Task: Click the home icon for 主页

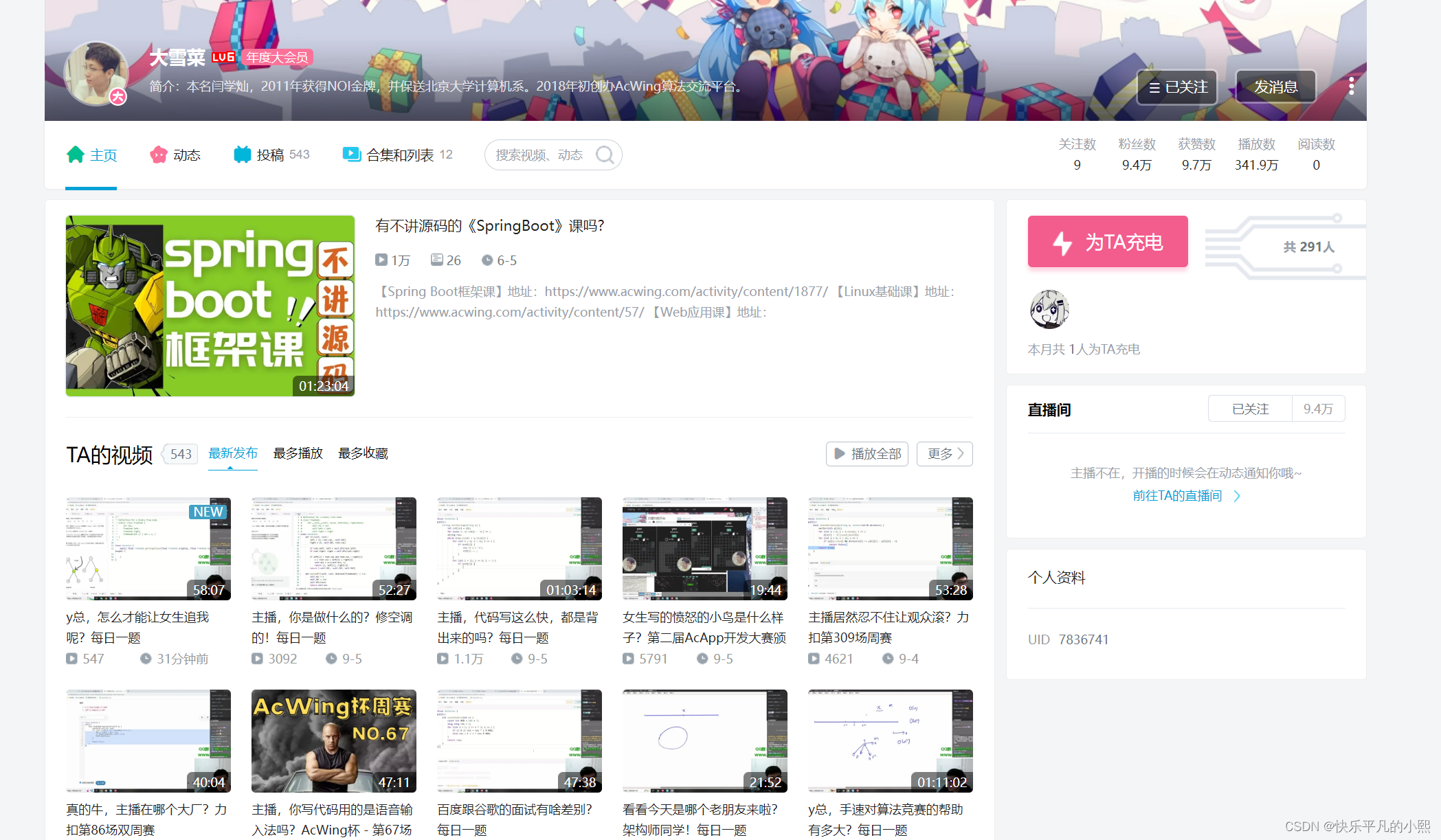Action: click(x=75, y=155)
